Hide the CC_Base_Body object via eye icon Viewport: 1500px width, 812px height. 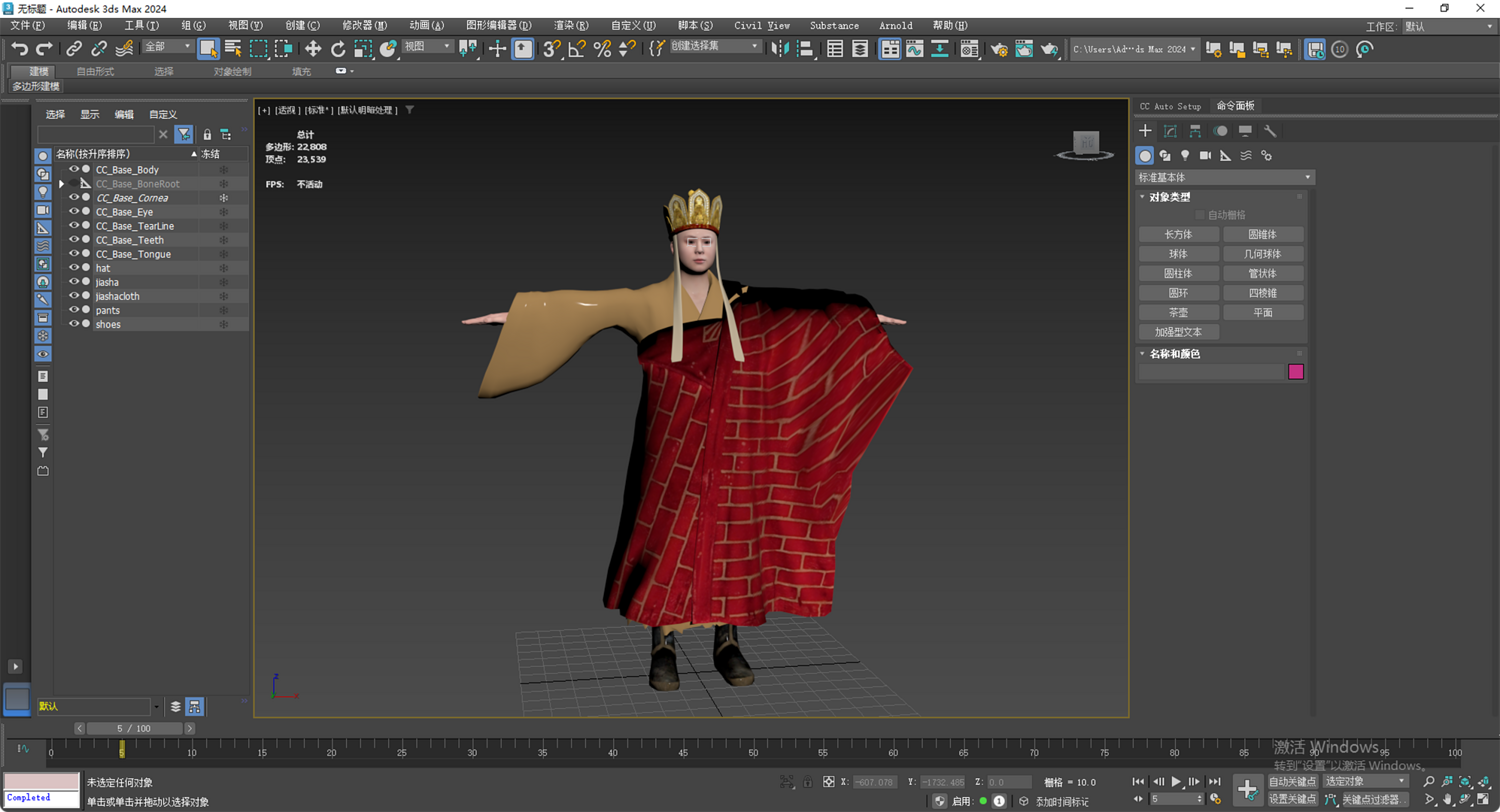click(74, 170)
